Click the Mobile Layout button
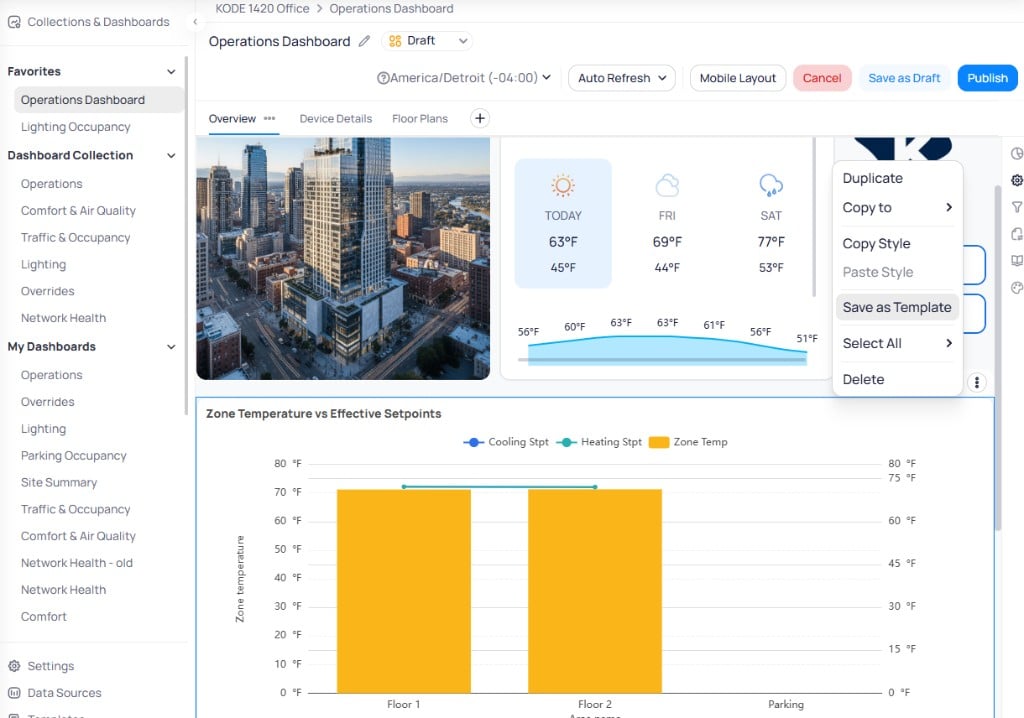 pos(738,78)
